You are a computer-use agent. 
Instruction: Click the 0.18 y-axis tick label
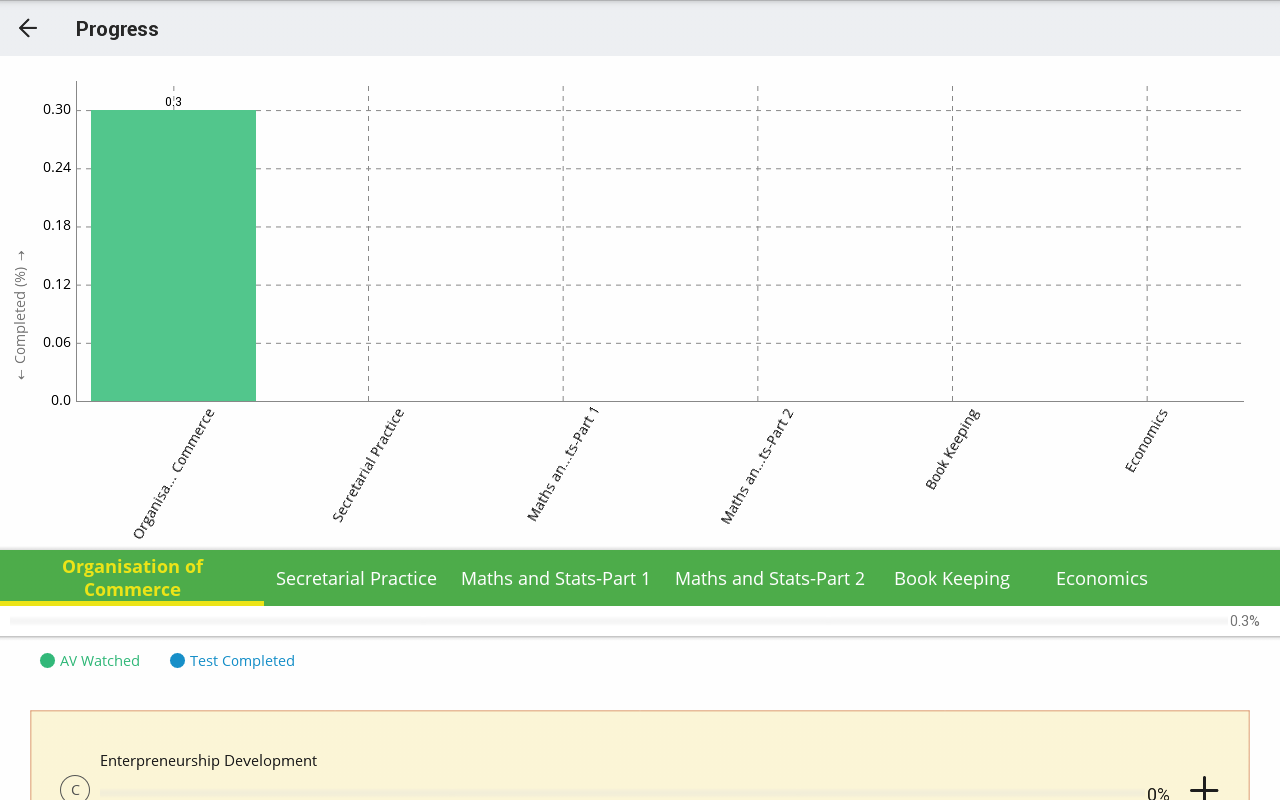tap(57, 225)
